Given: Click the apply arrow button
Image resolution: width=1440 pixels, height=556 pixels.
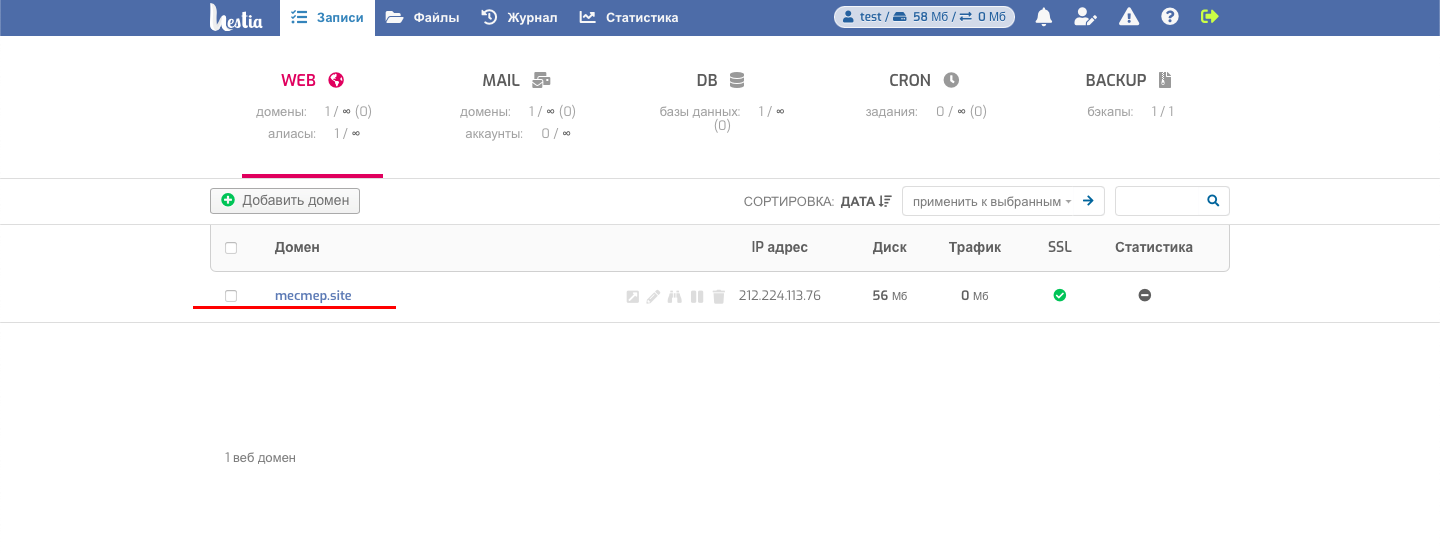Looking at the screenshot, I should point(1088,201).
